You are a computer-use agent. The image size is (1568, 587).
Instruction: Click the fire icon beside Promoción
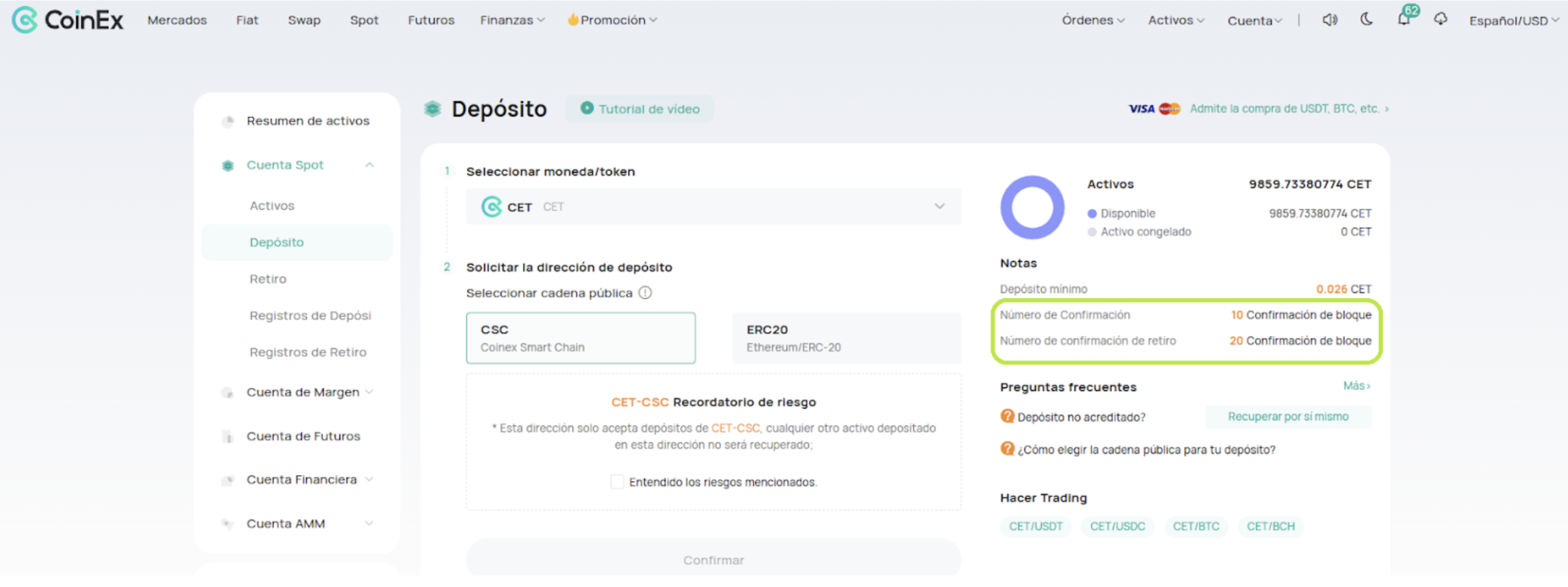573,20
